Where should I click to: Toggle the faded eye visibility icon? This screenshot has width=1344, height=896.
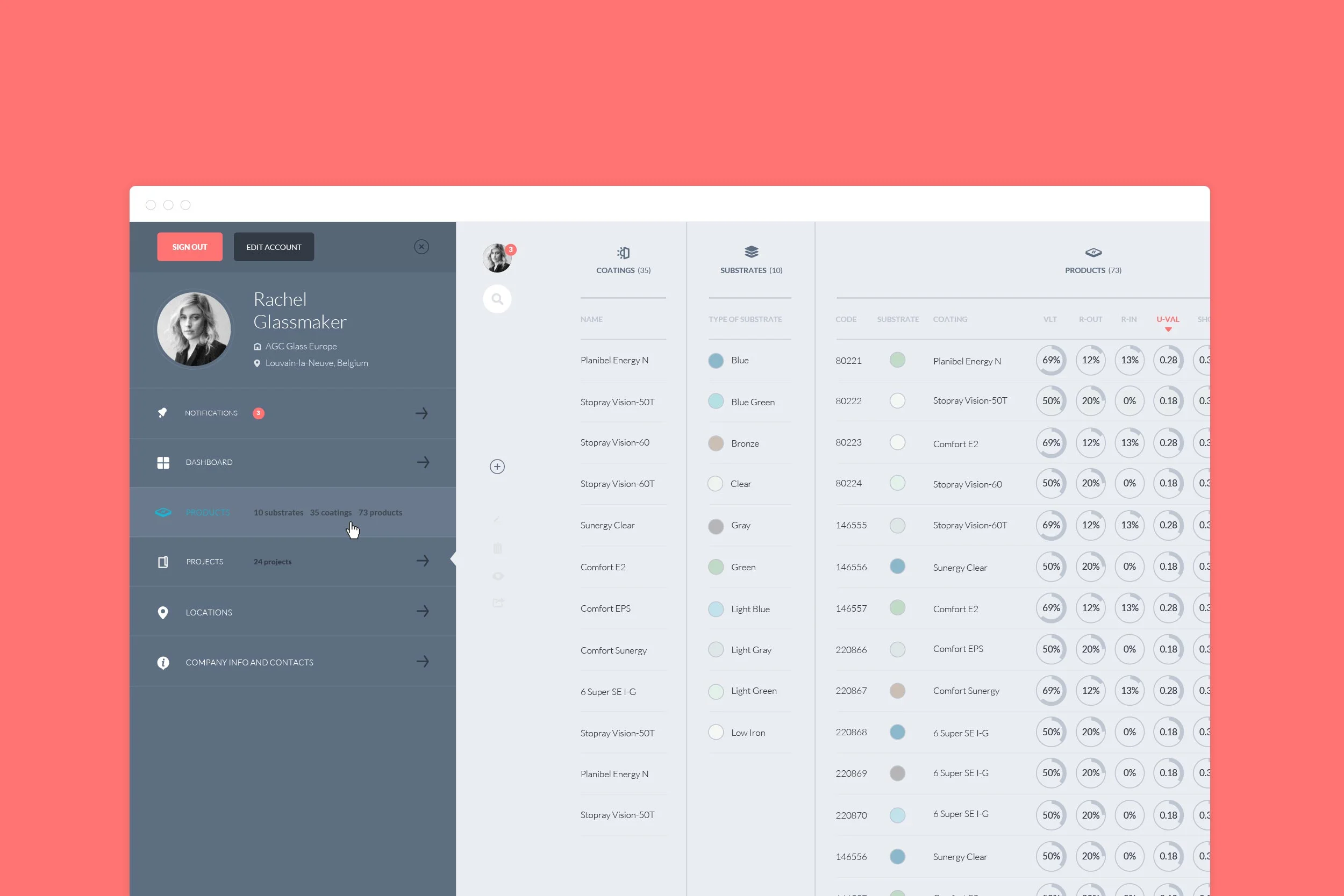click(498, 576)
